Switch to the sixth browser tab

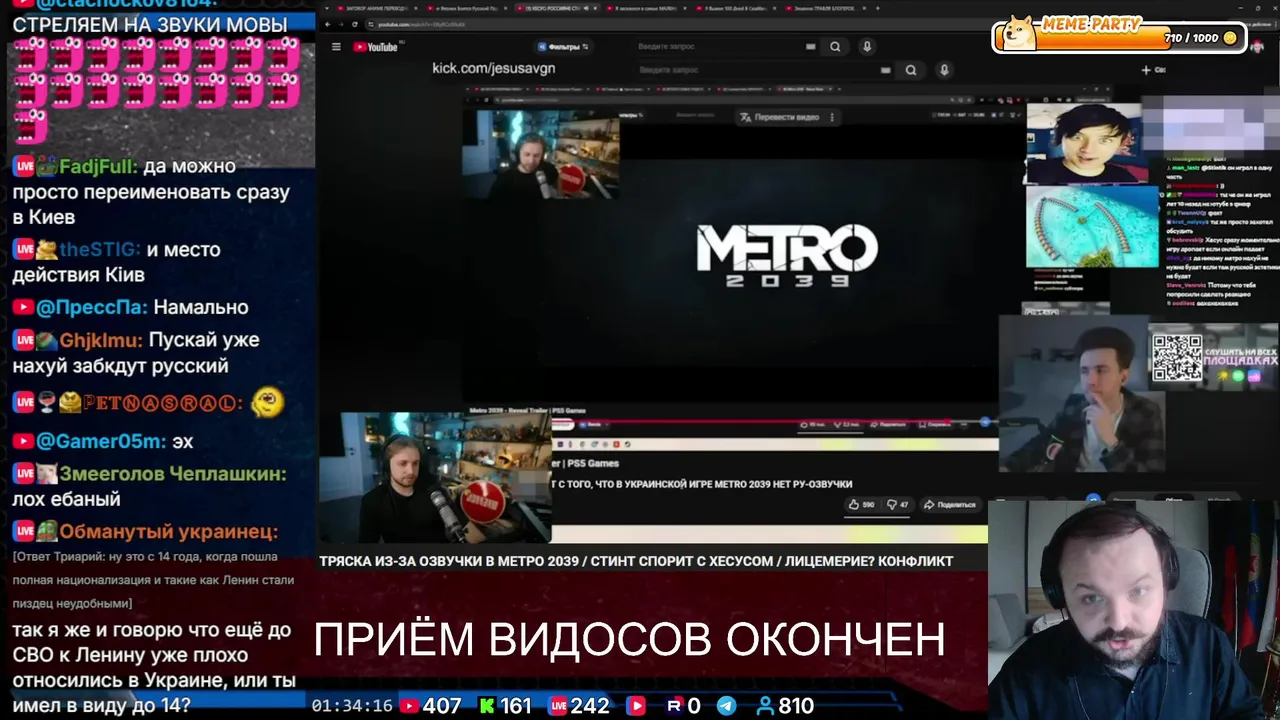click(x=825, y=8)
